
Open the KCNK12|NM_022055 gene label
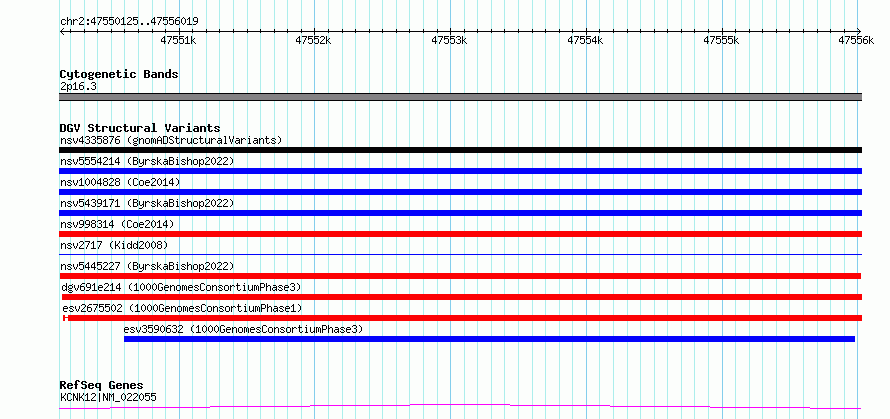point(108,397)
